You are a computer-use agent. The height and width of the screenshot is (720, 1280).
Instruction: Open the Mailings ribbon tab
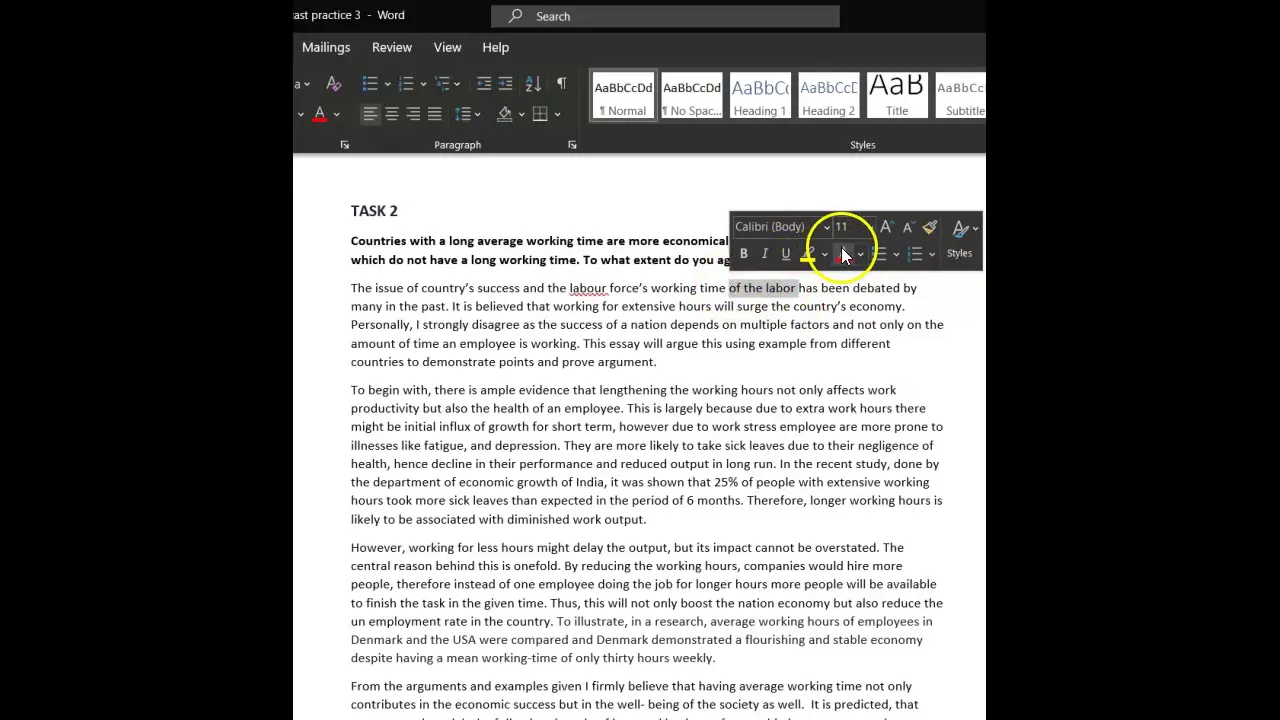(326, 47)
